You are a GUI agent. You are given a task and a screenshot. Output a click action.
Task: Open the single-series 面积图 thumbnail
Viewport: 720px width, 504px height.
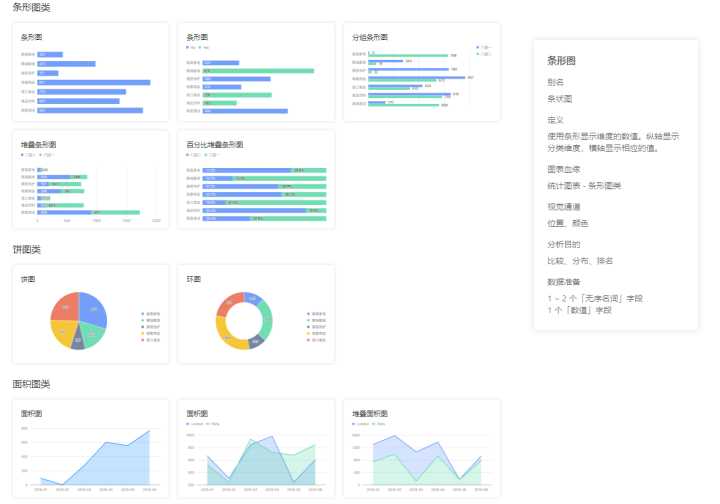pos(90,448)
